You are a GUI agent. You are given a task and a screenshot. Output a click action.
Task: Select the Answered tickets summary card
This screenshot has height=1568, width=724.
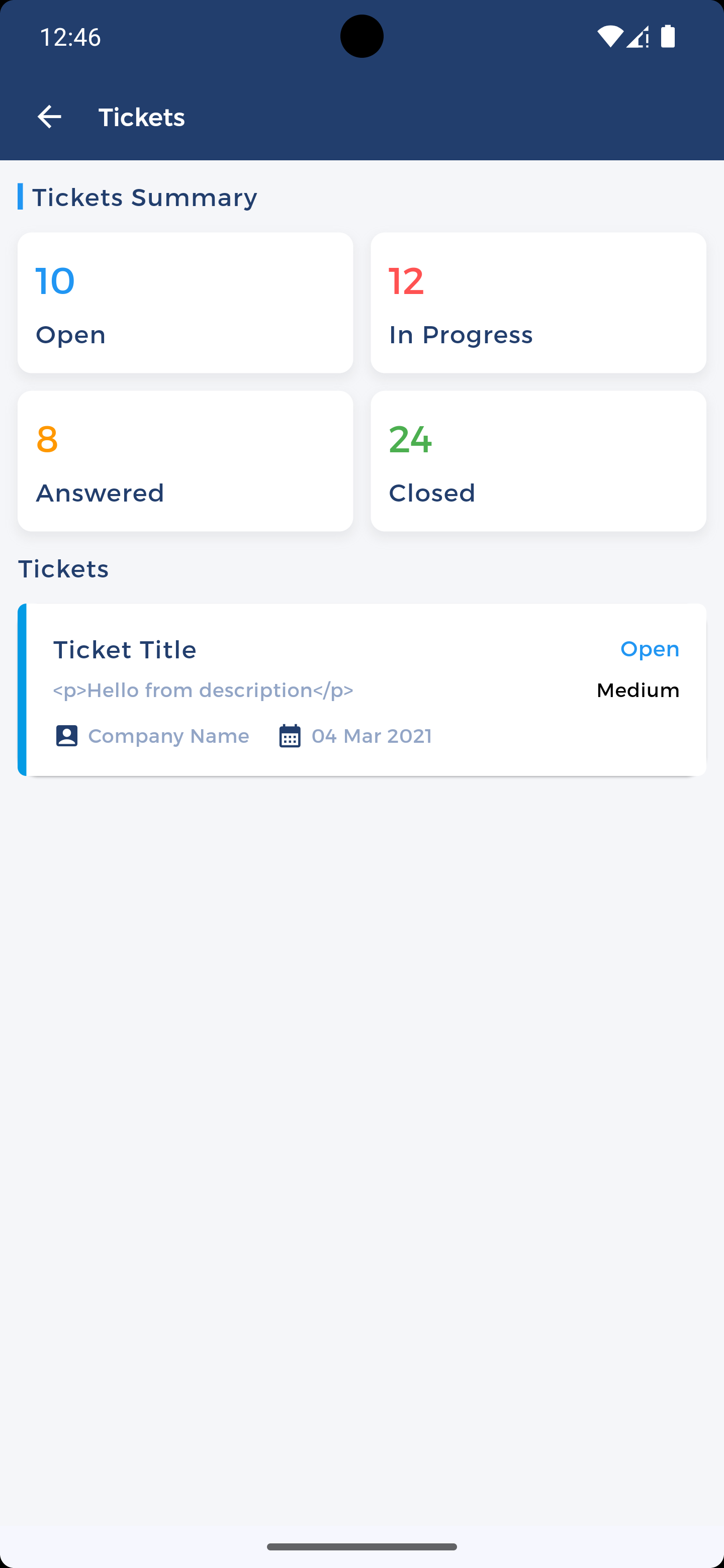[x=185, y=461]
